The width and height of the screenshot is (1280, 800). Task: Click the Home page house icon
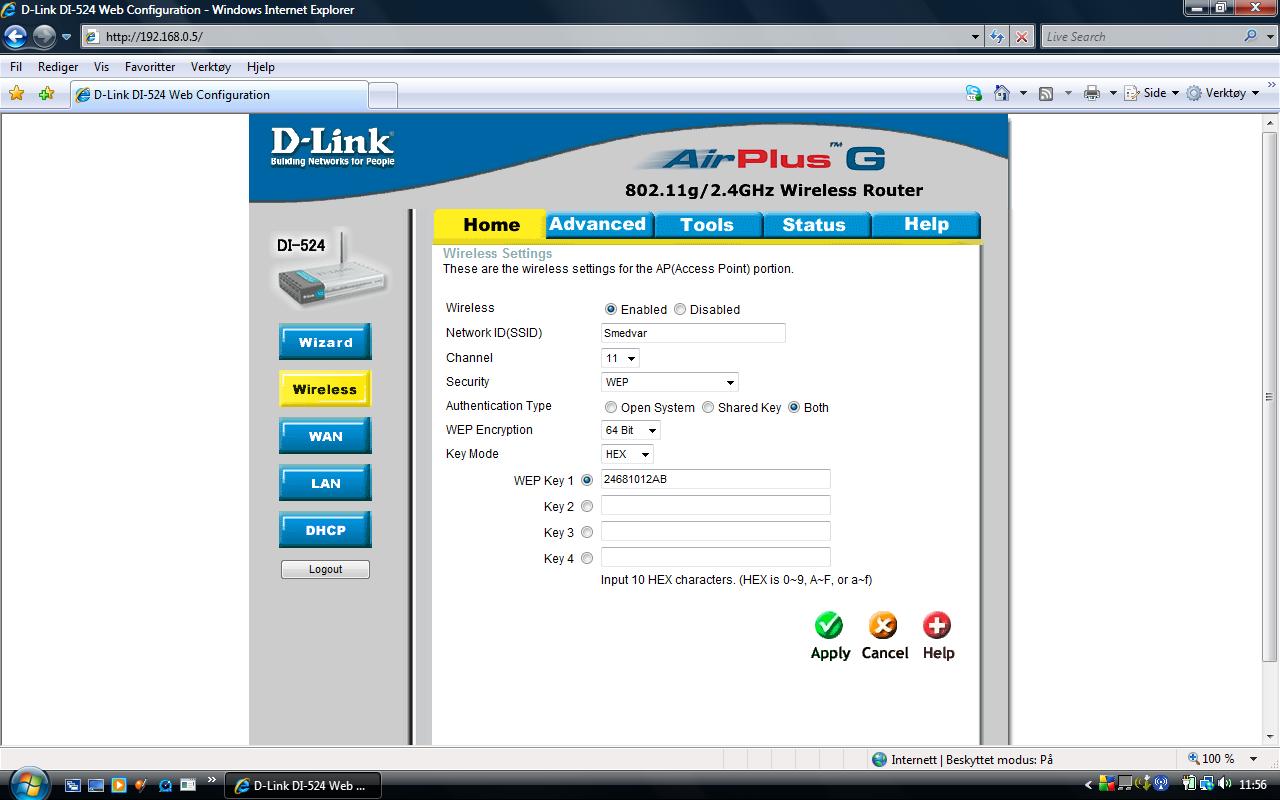coord(1002,93)
